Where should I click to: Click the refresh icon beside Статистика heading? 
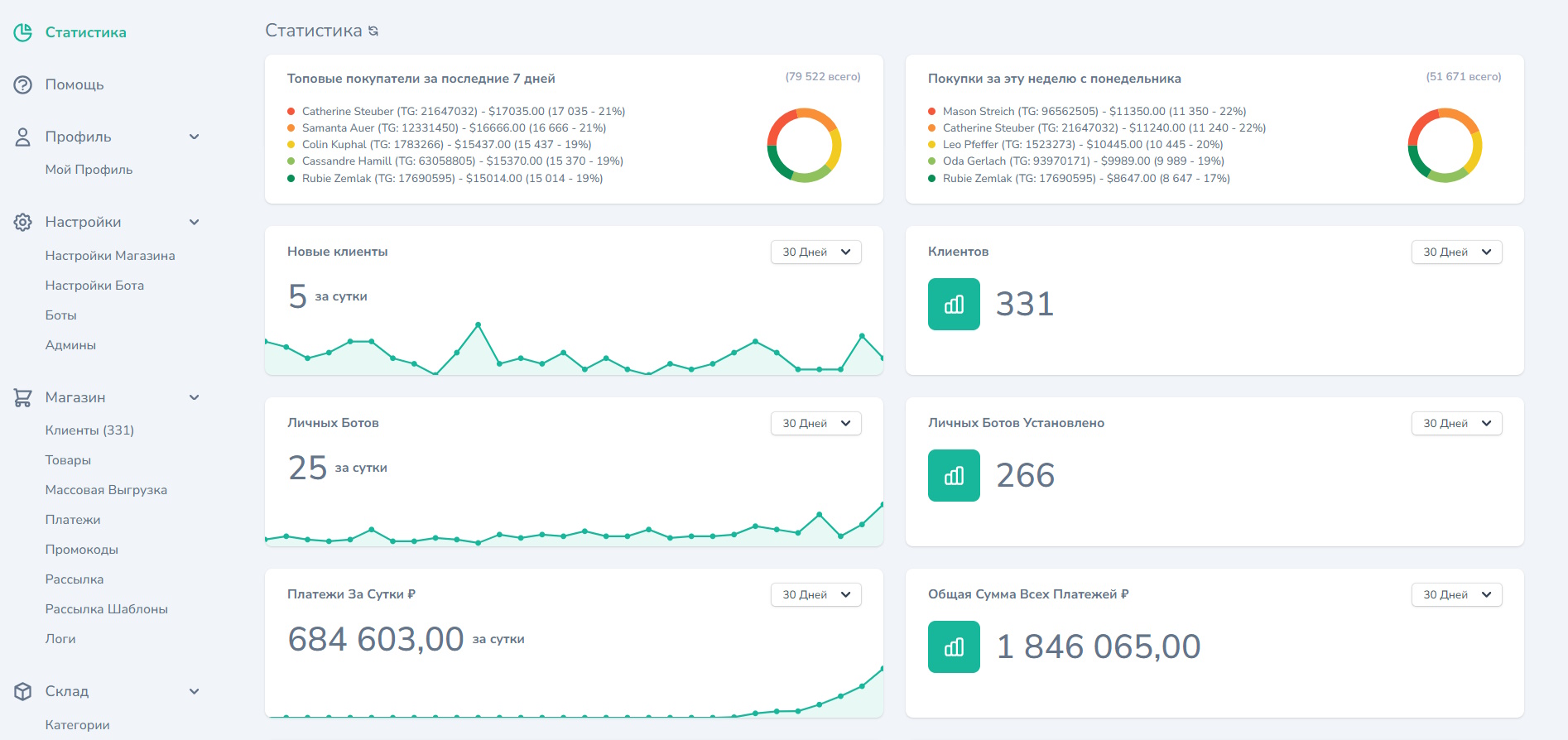click(373, 31)
